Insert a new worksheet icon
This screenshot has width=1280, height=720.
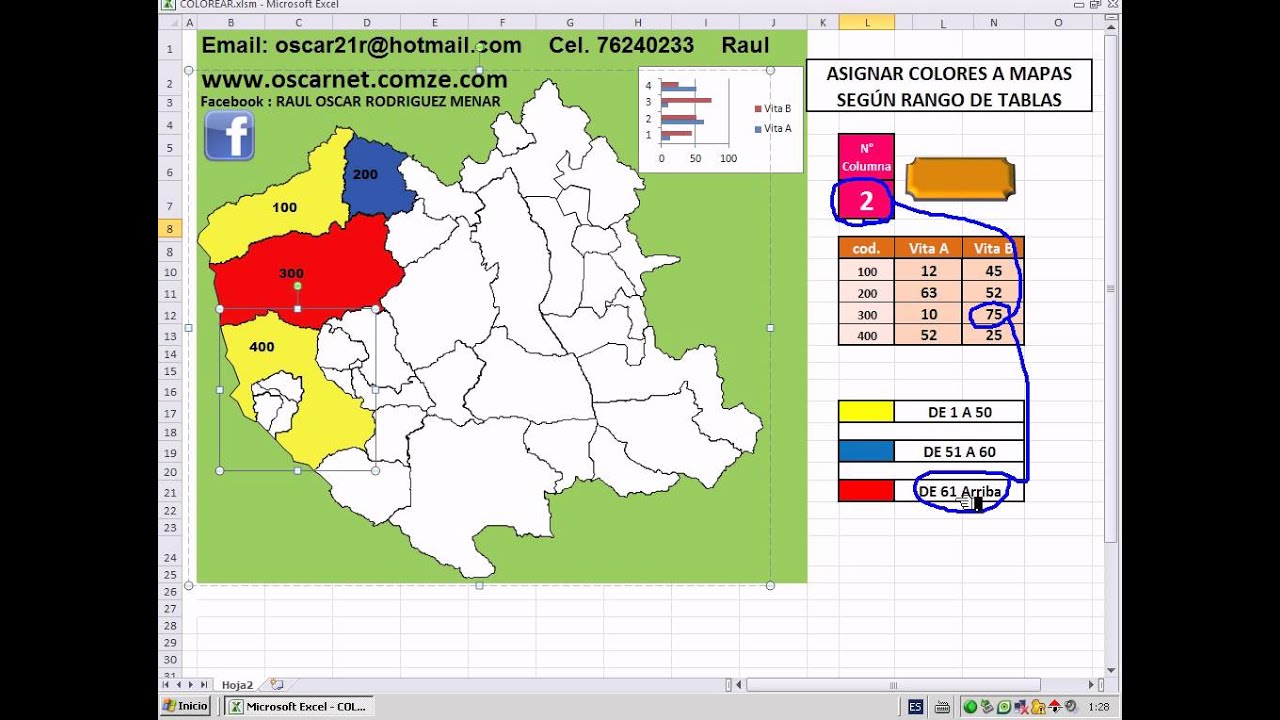[277, 685]
